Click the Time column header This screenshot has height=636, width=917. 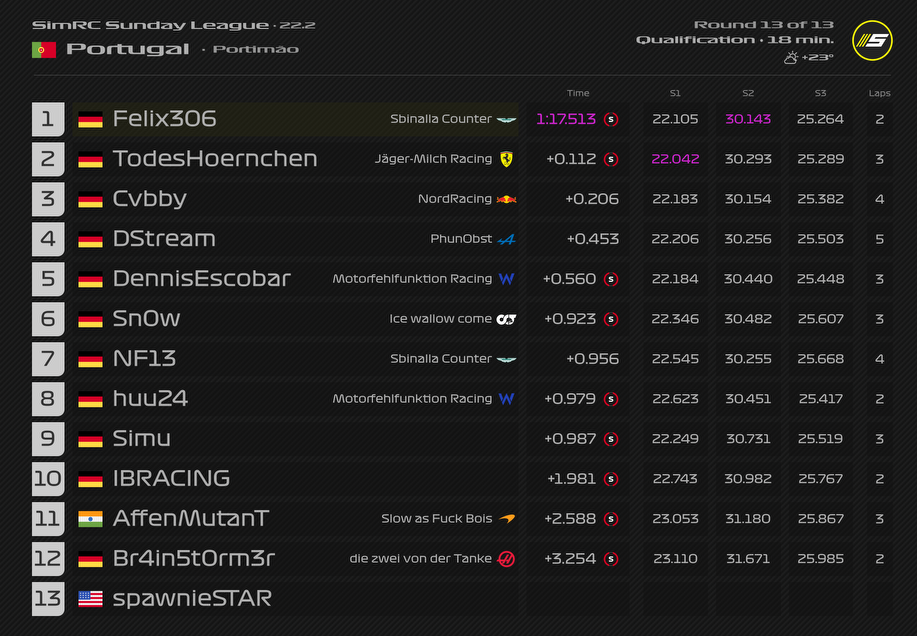tap(578, 93)
